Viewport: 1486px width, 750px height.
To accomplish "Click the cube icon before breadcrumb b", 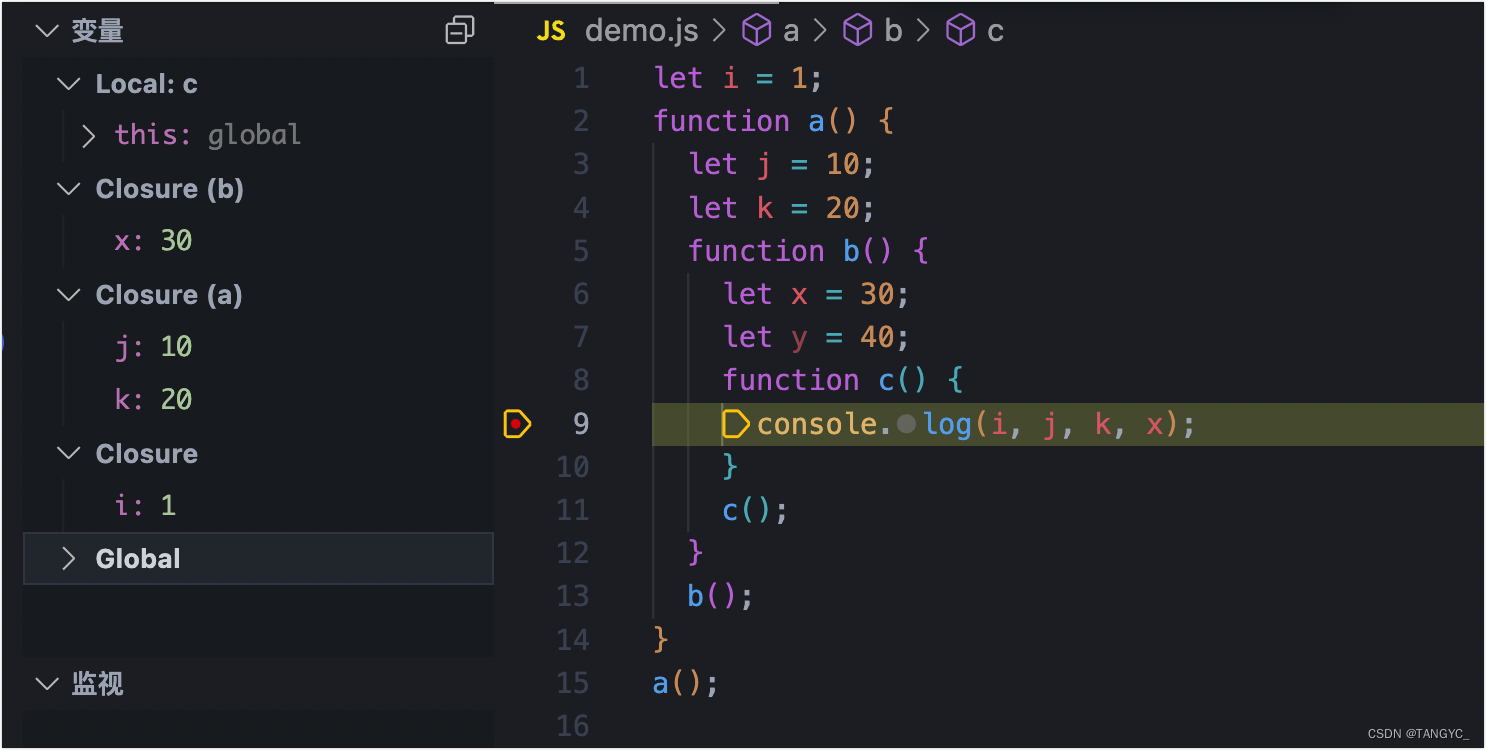I will click(859, 31).
